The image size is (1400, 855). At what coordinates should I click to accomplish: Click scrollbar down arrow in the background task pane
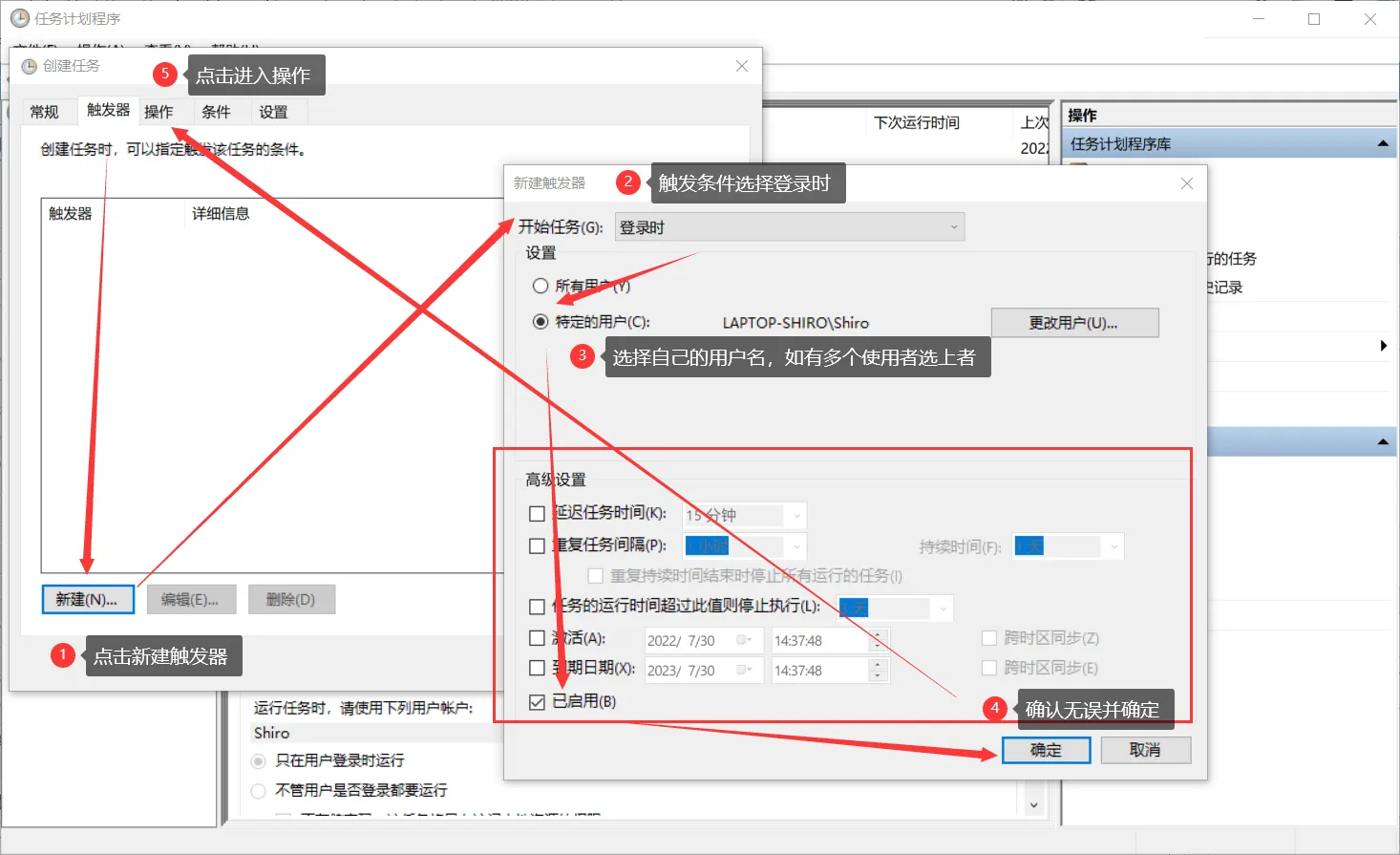coord(1033,805)
